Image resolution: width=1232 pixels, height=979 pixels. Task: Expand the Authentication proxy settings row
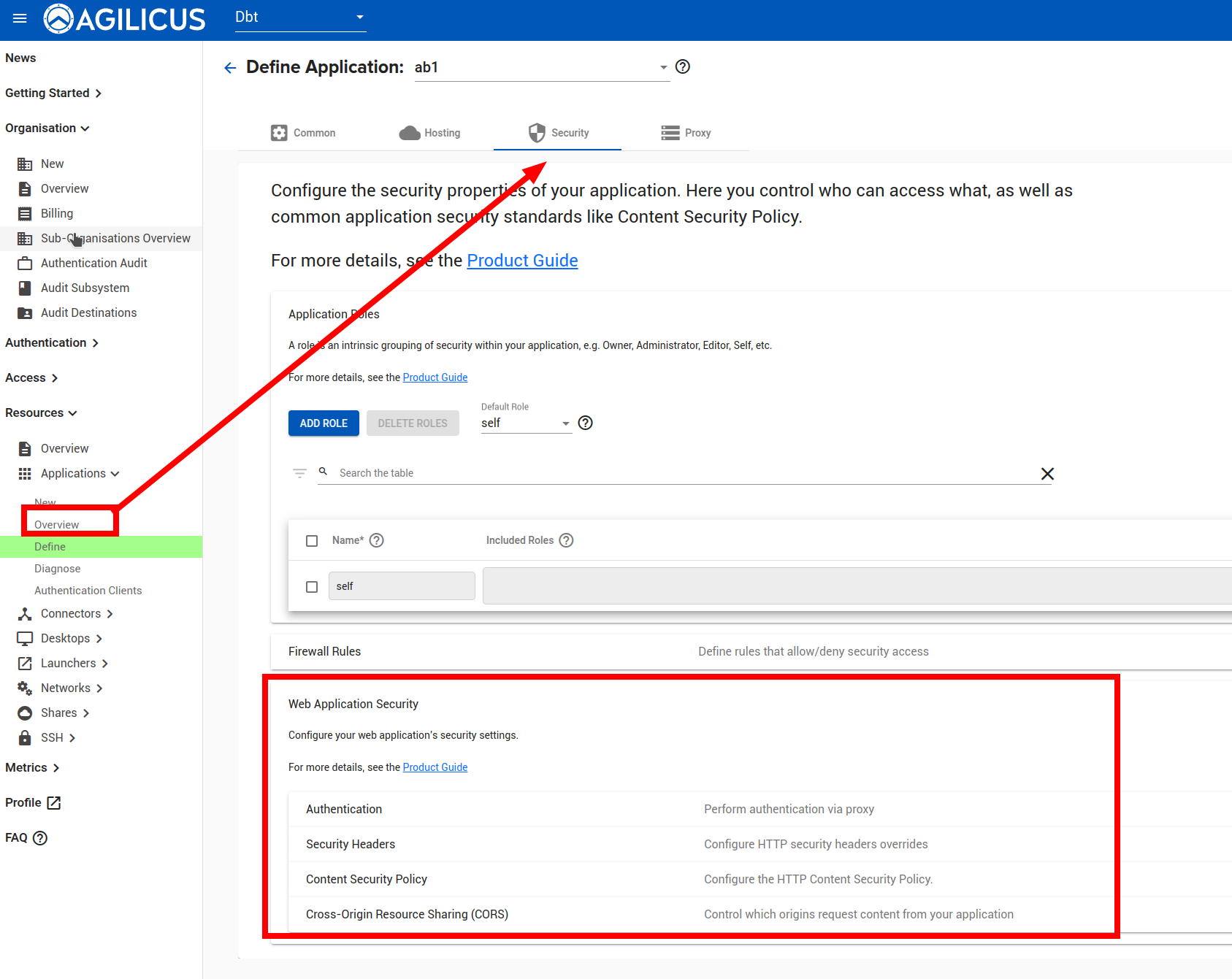(760, 809)
